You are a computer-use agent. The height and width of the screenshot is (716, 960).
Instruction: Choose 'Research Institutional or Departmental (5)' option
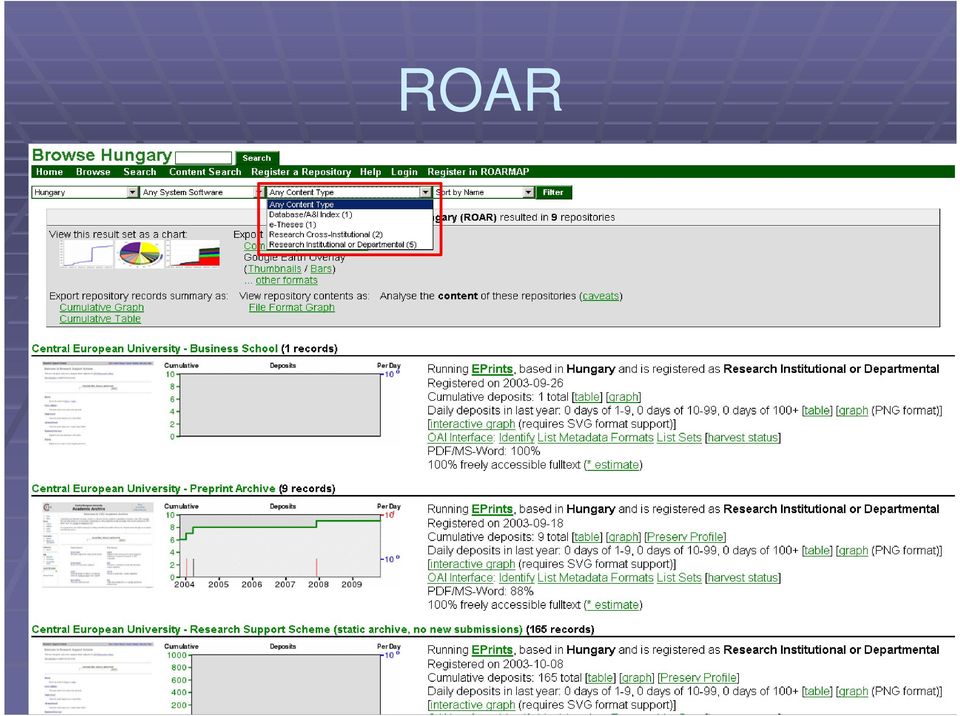(350, 244)
